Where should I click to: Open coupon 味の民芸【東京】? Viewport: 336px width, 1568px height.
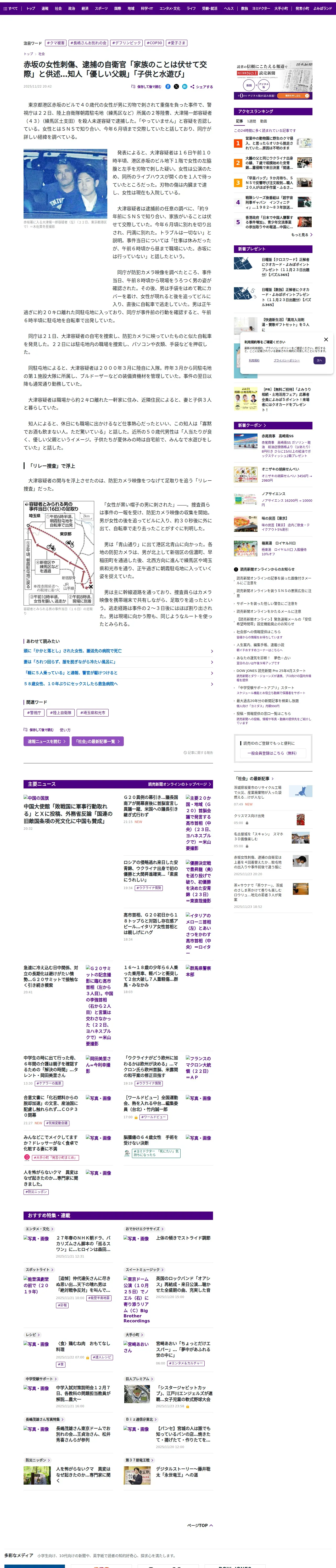[273, 523]
